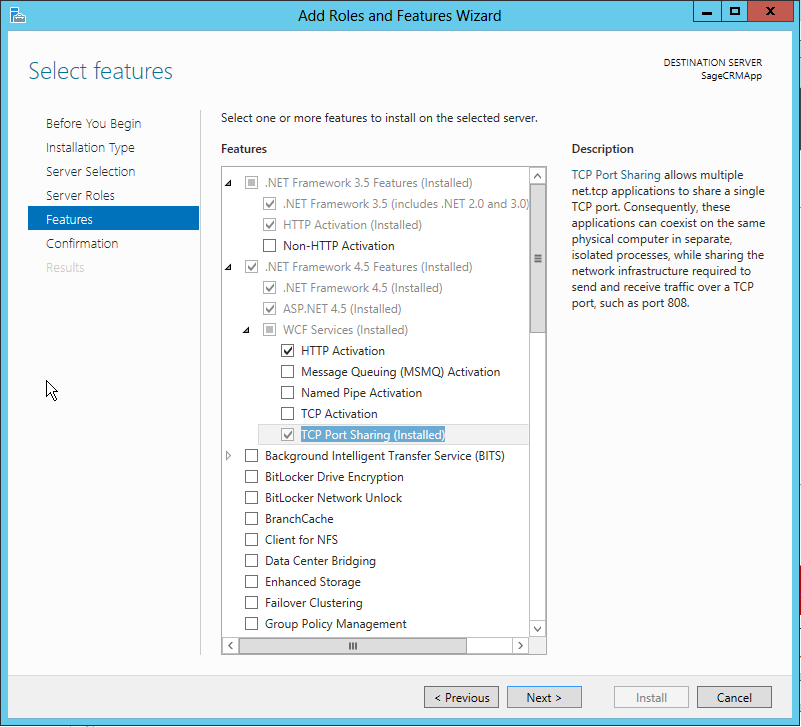Expand Background Intelligent Transfer Service node
Screen dimensions: 801x727
pyautogui.click(x=229, y=456)
